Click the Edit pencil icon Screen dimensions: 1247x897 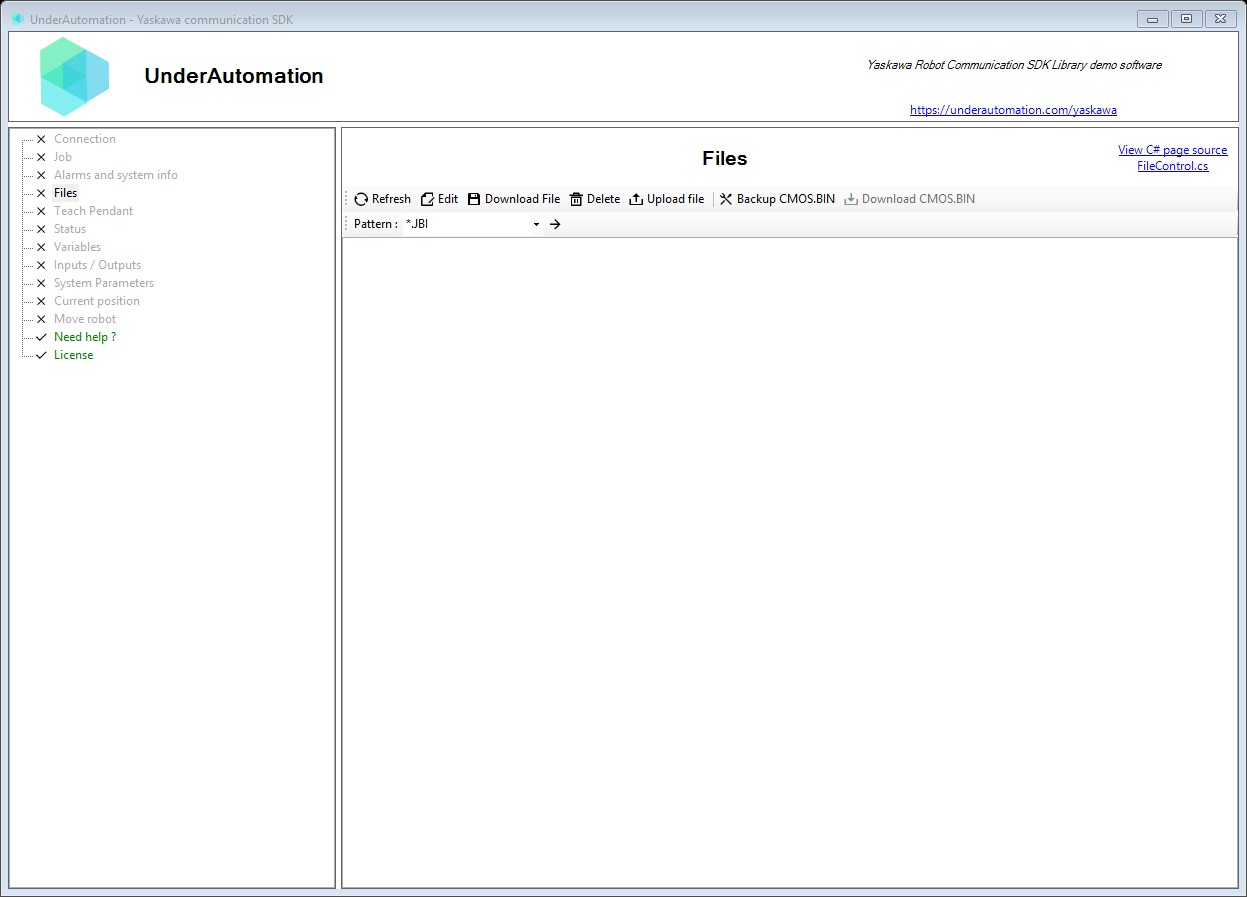[427, 199]
